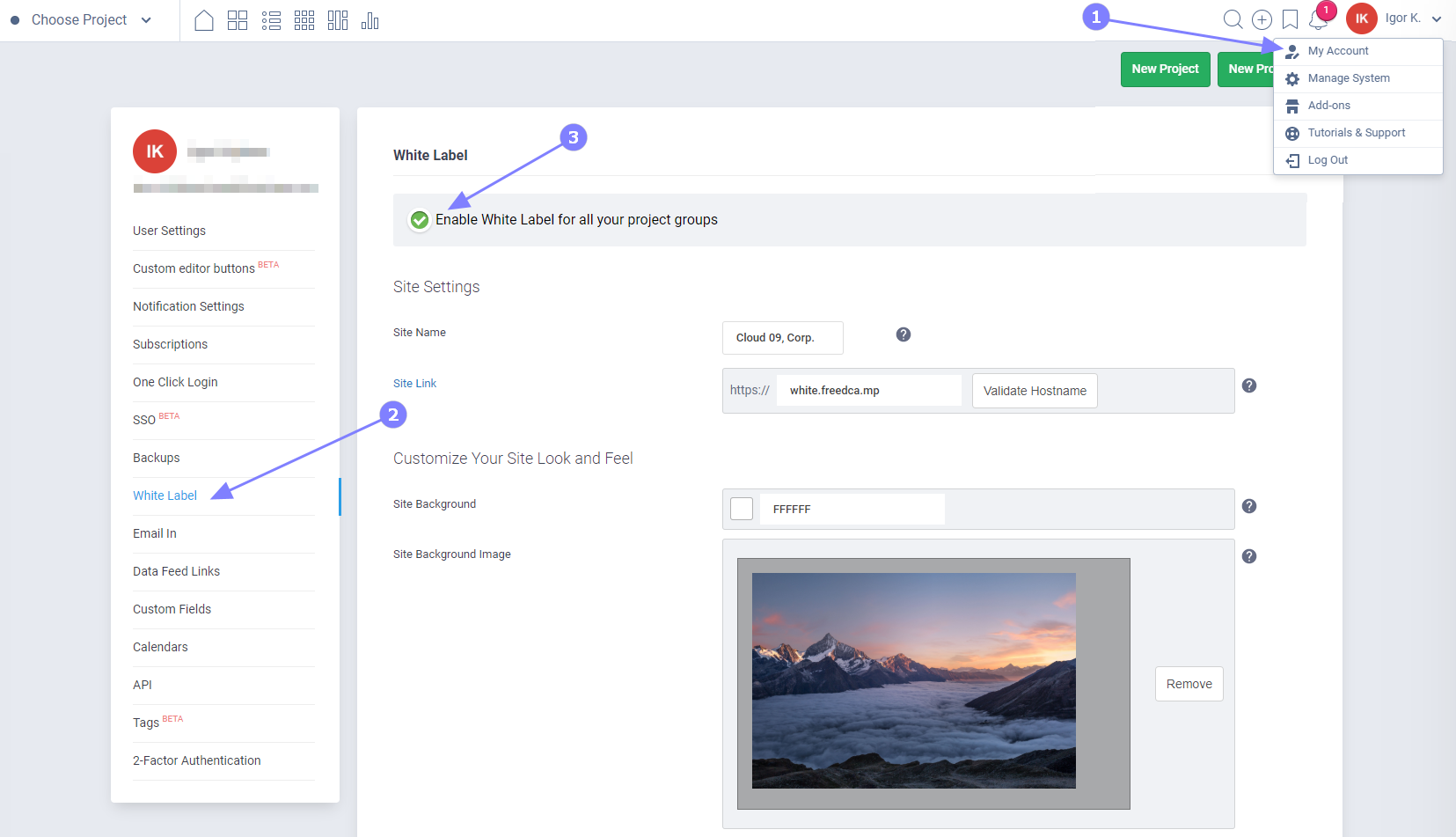The height and width of the screenshot is (837, 1456).
Task: Select My Account from user menu
Action: (1337, 51)
